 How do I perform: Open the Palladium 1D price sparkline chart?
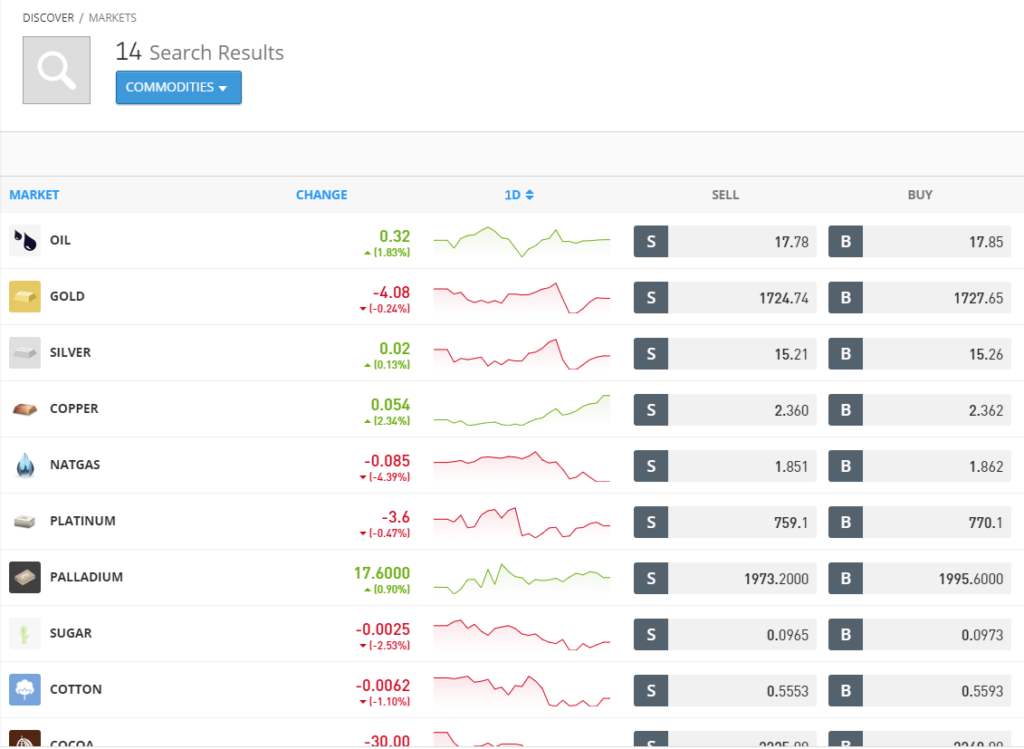tap(521, 577)
